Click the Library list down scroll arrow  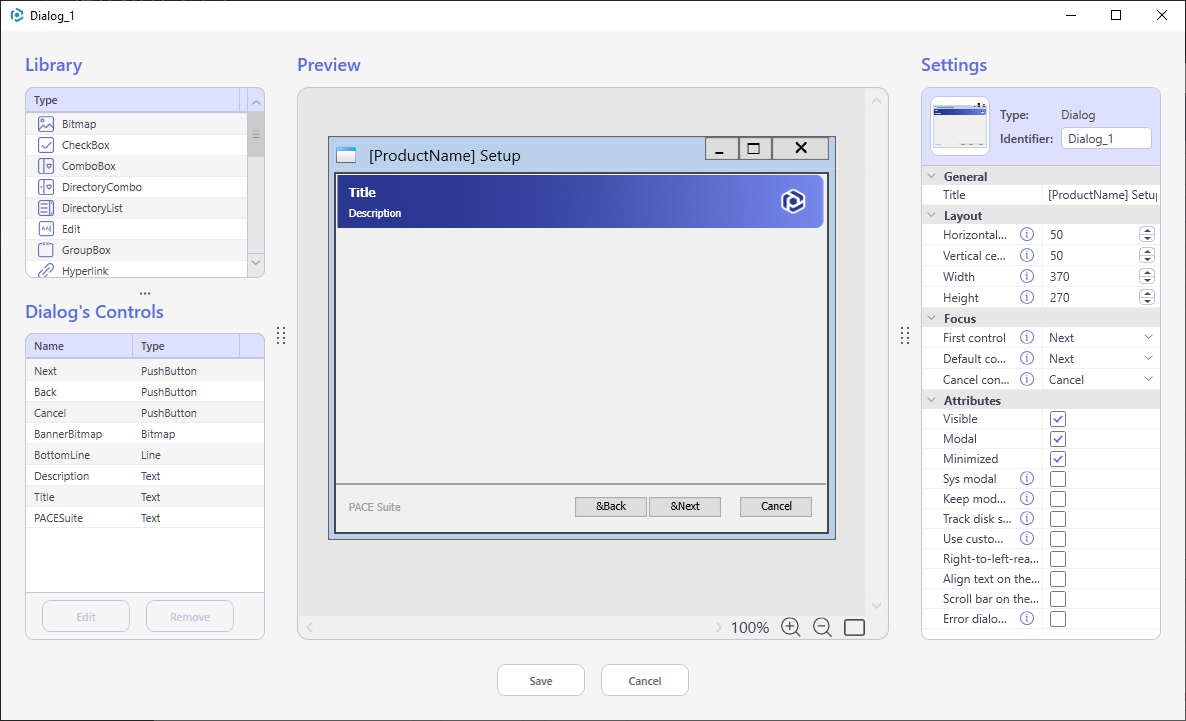point(256,263)
